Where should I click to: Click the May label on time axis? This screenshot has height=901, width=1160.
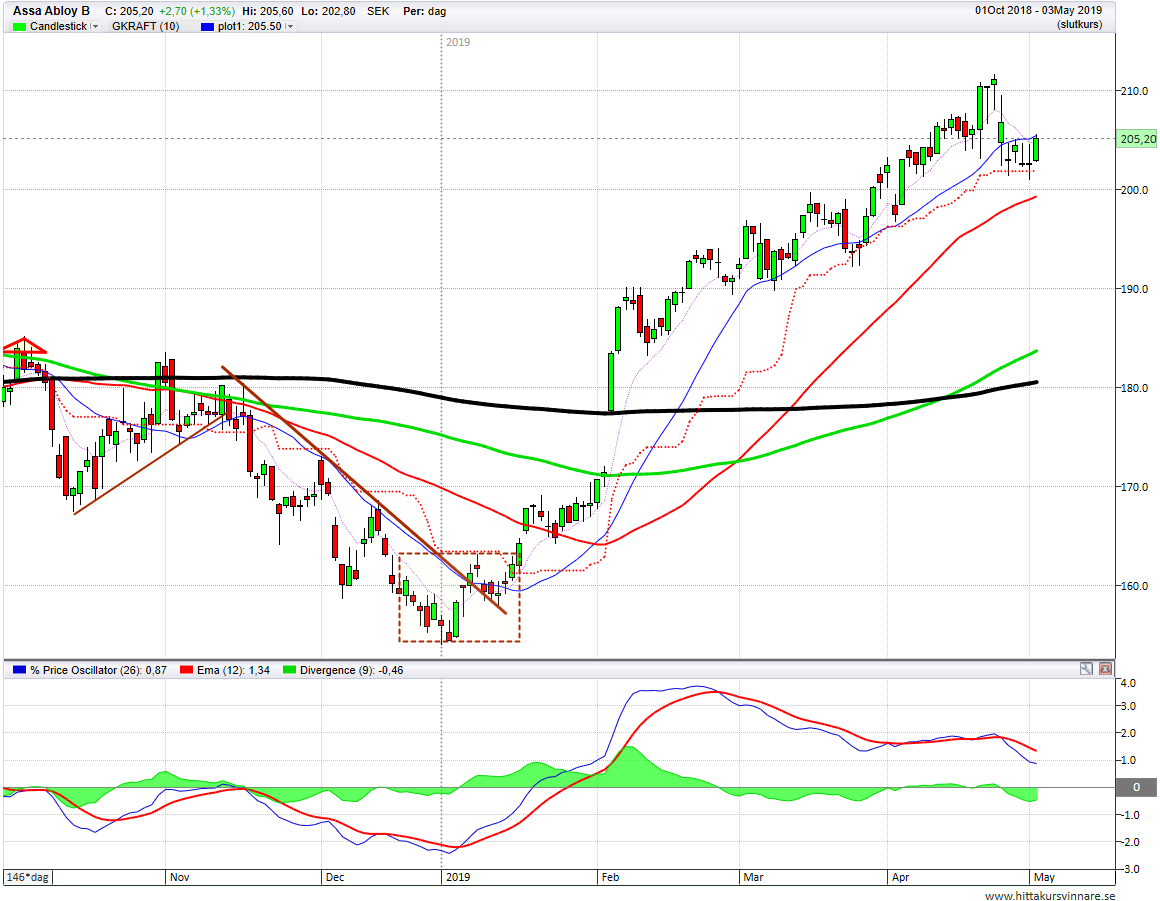[x=1044, y=877]
